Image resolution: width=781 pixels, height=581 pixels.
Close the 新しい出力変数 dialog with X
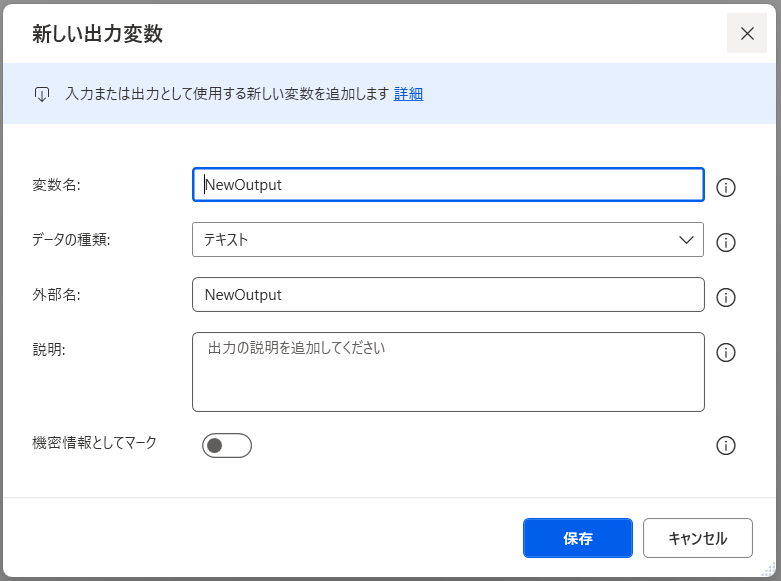point(747,33)
